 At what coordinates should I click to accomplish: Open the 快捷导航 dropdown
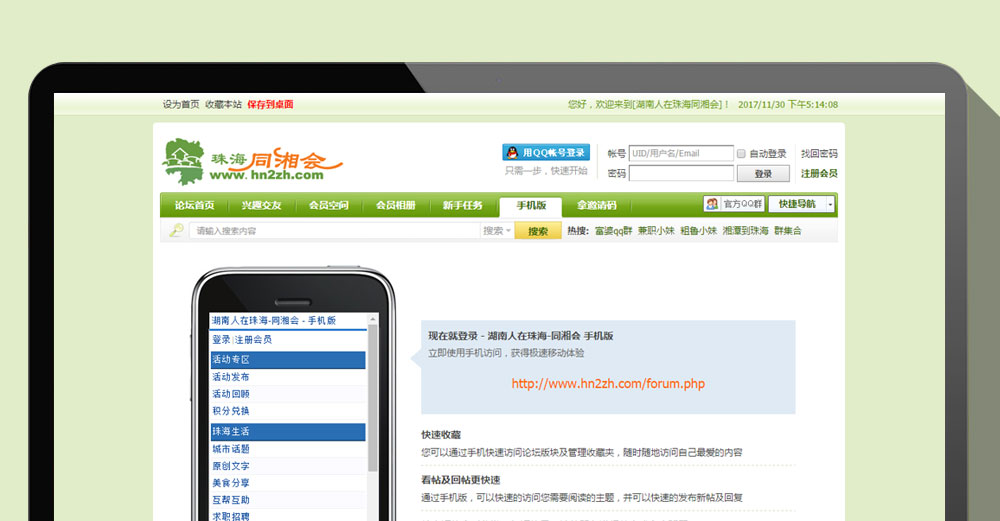pos(801,204)
